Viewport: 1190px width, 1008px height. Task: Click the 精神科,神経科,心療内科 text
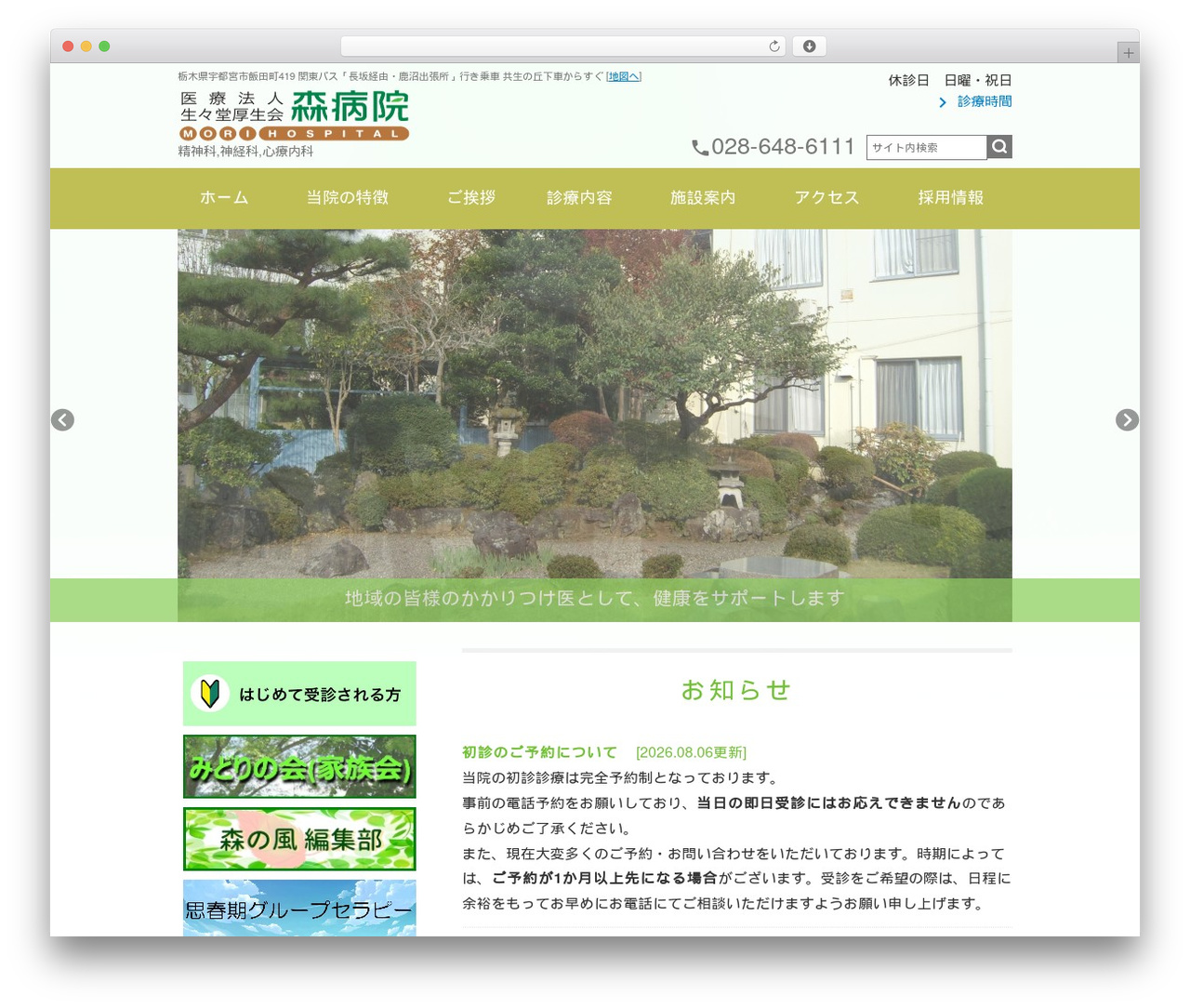point(245,152)
